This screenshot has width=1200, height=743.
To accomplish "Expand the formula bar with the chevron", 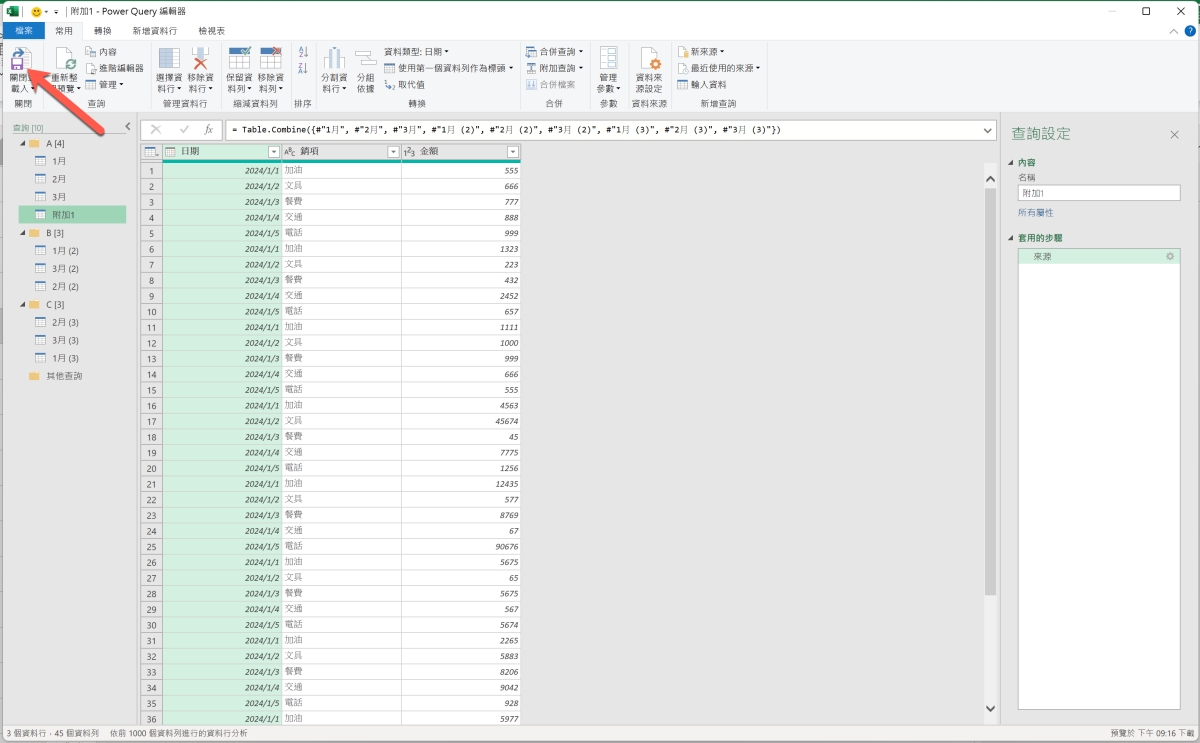I will pos(988,130).
